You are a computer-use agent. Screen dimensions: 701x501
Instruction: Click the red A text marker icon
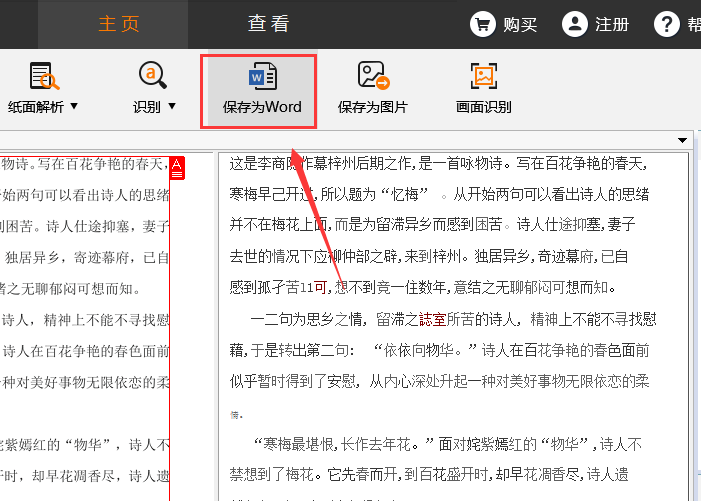click(x=177, y=168)
